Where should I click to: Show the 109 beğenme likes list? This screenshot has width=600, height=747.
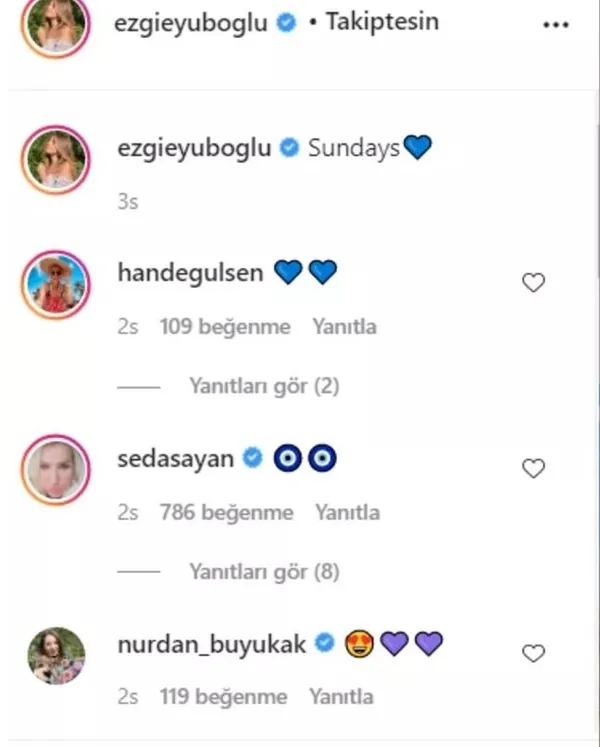click(225, 327)
